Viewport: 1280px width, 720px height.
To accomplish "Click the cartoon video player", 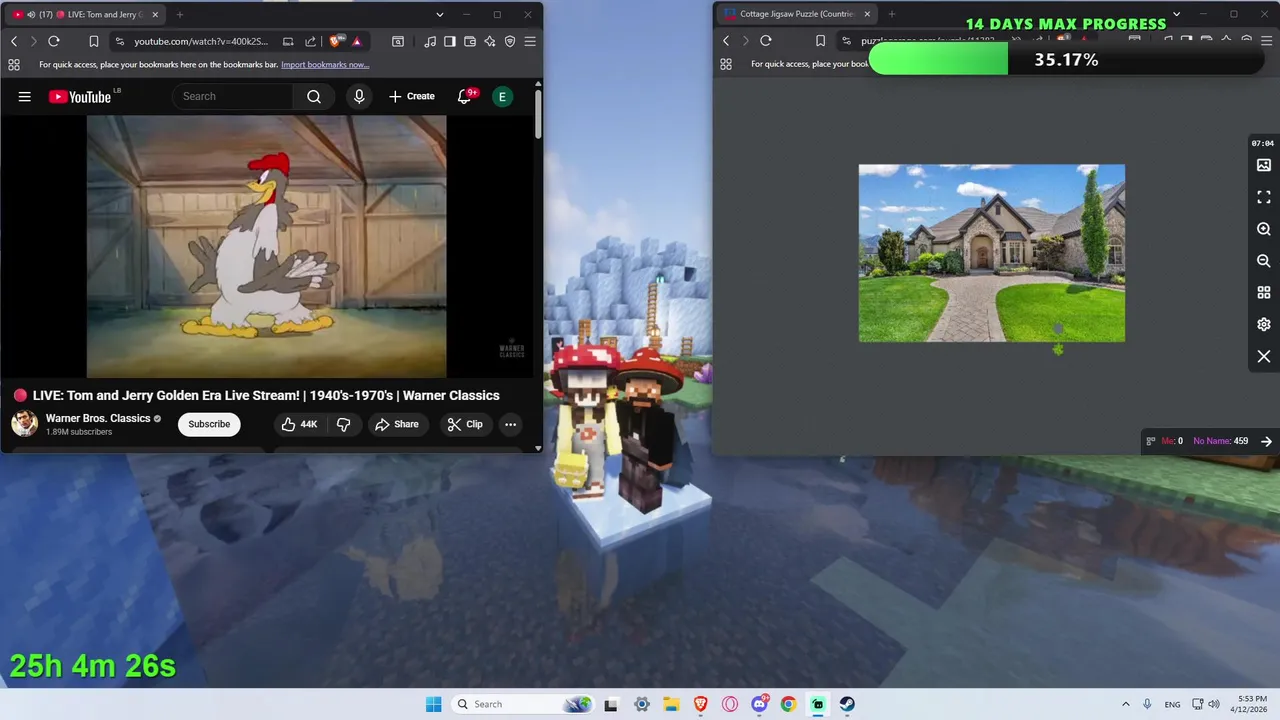I will [266, 246].
